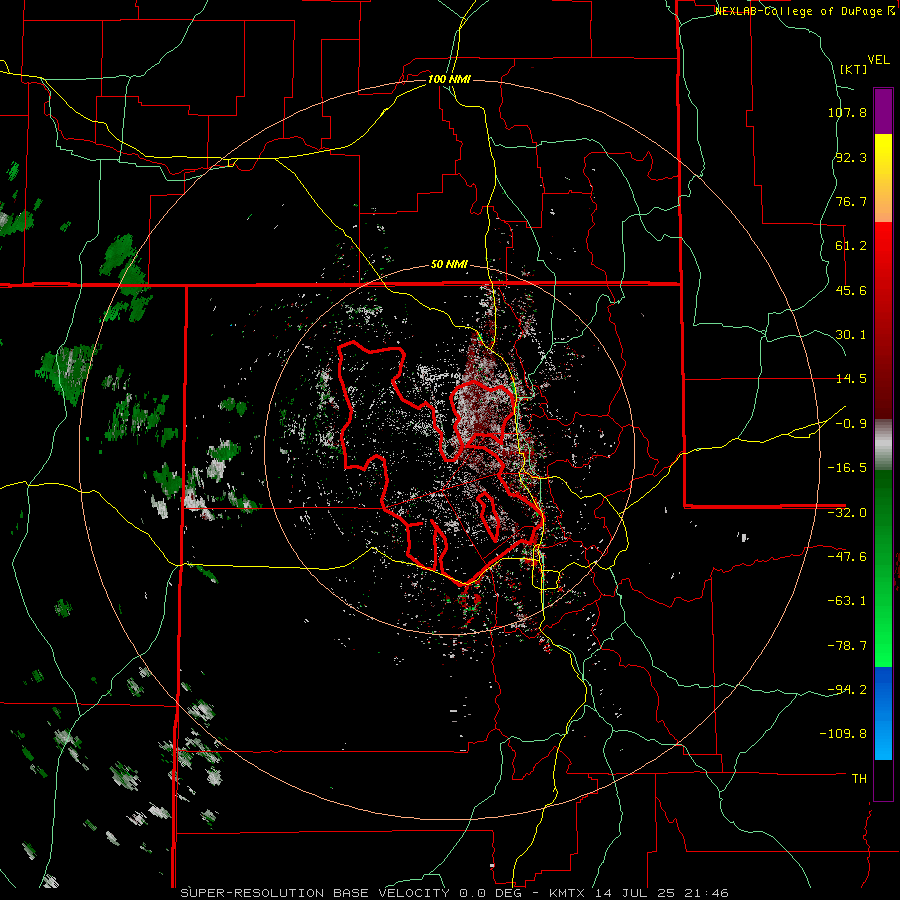Click the 14.5 legend value
Screen dimensions: 900x900
[851, 379]
